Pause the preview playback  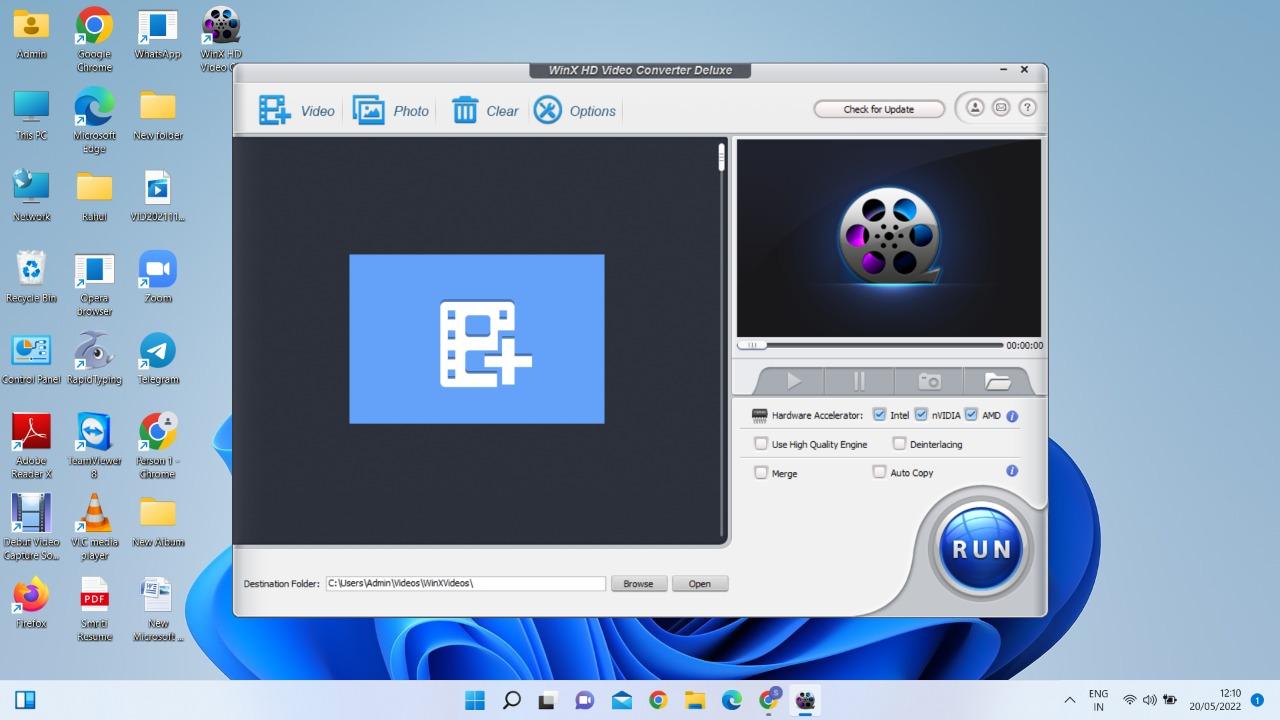click(859, 381)
